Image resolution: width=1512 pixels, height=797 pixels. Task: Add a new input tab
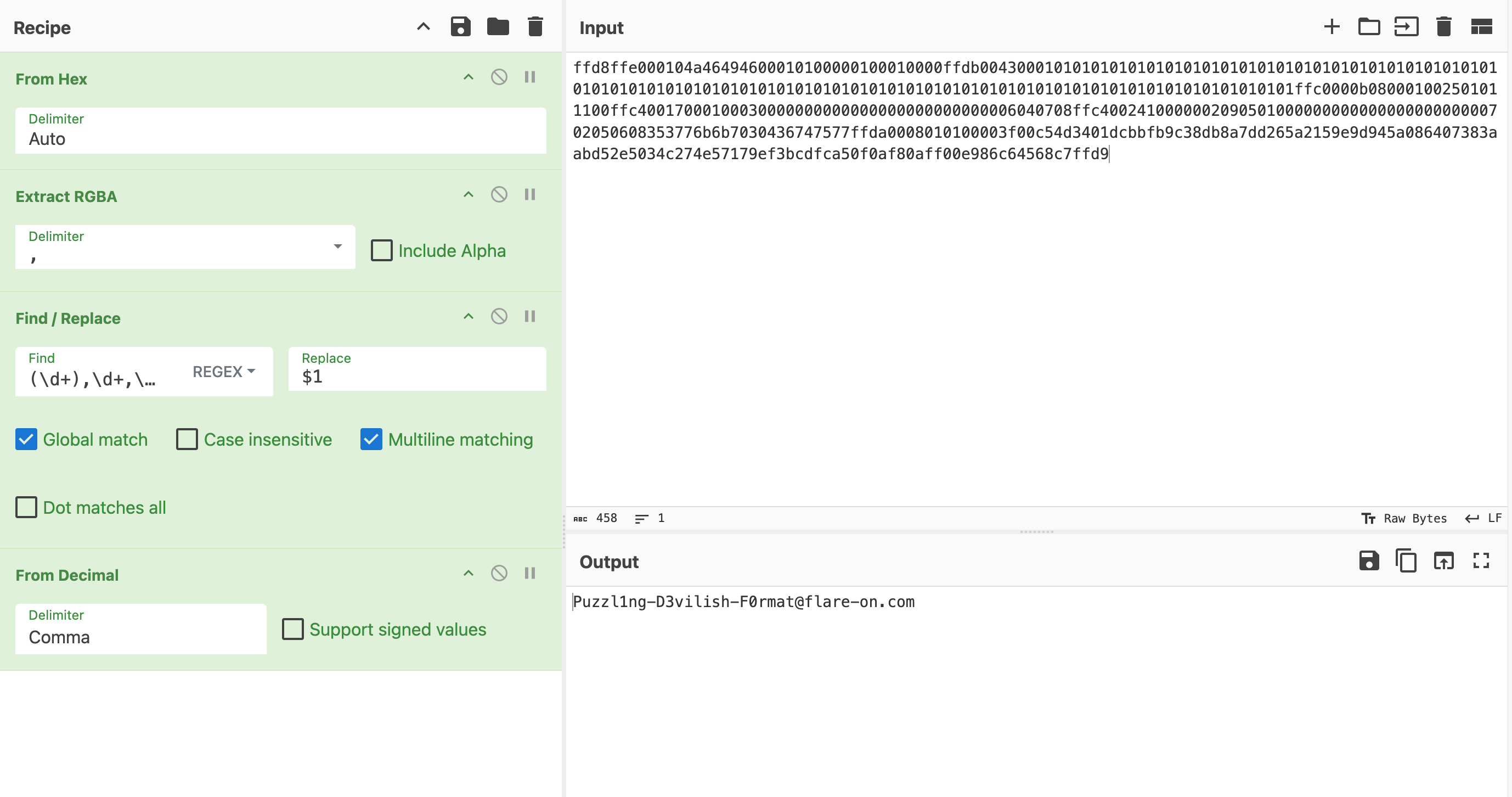click(x=1331, y=27)
